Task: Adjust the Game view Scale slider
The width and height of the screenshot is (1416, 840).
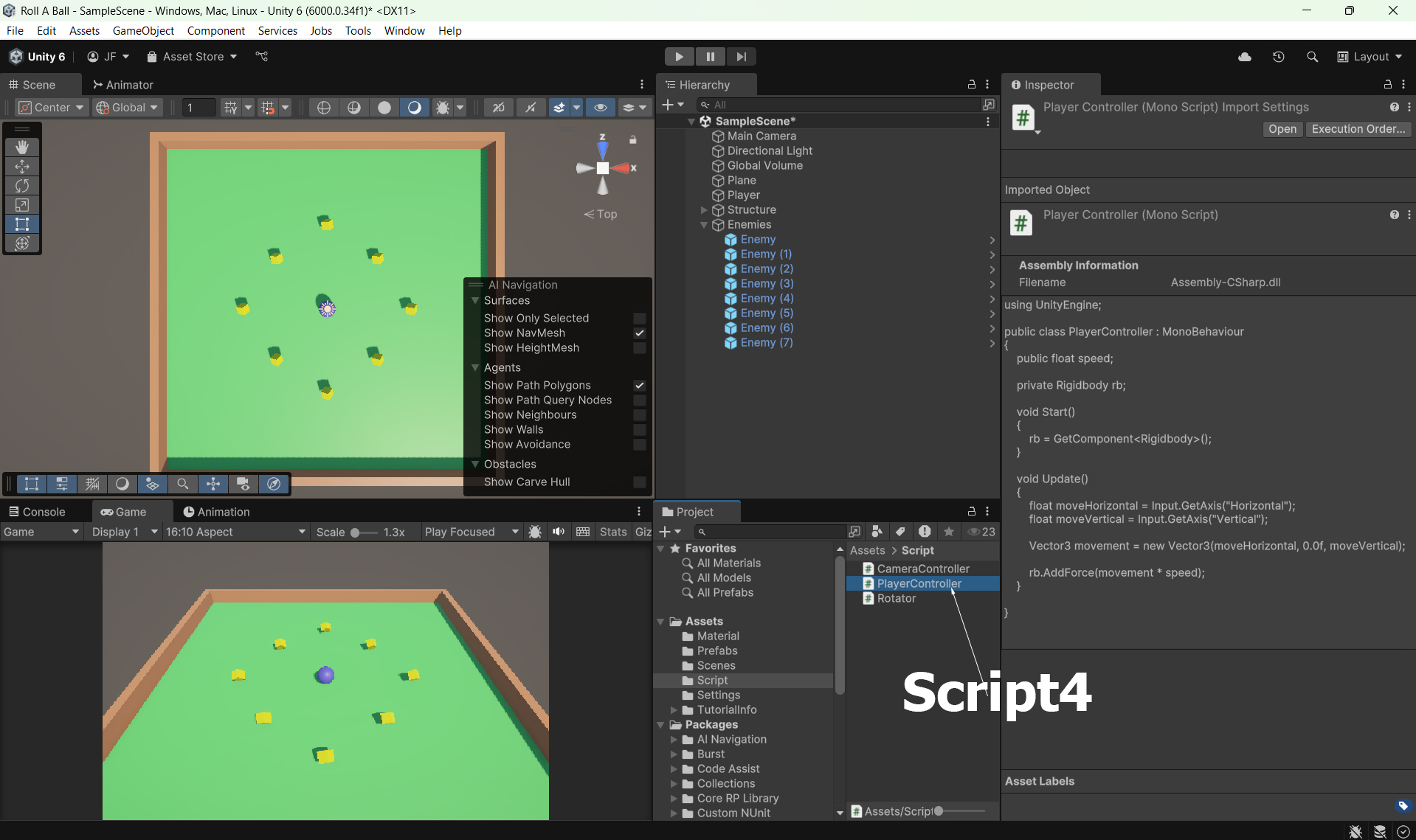Action: [x=356, y=532]
